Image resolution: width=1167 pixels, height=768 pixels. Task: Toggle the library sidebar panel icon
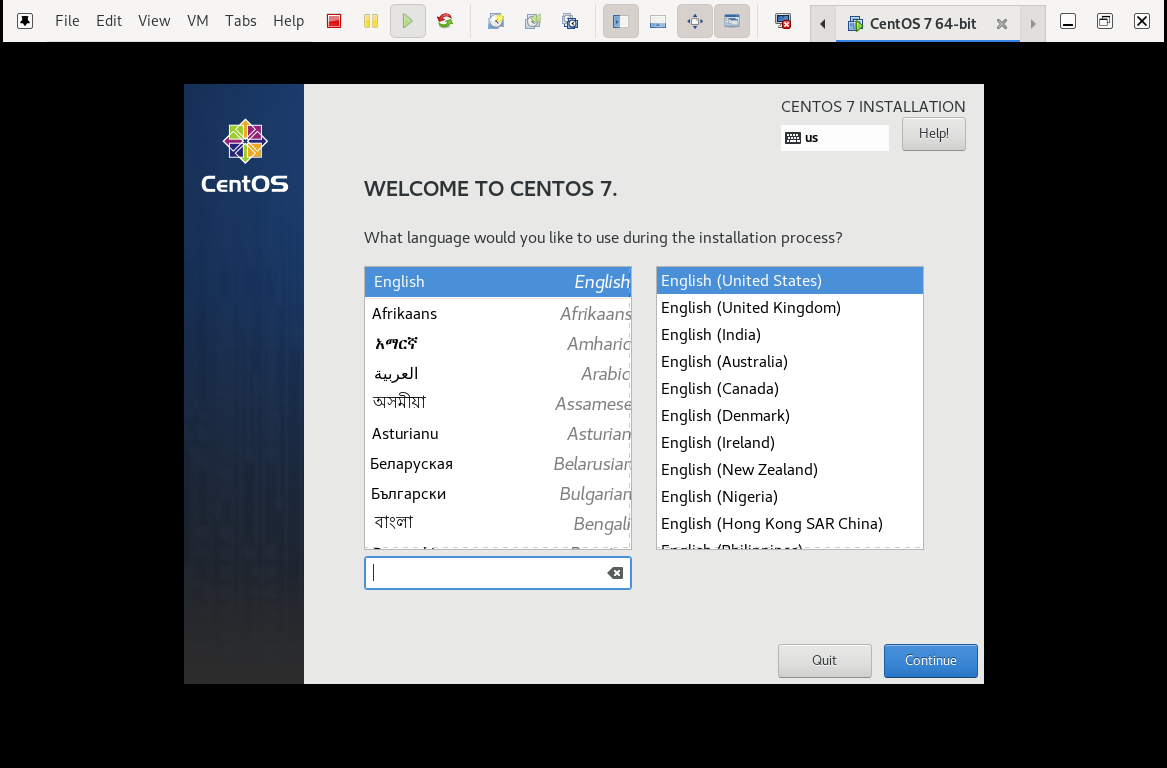(x=621, y=21)
